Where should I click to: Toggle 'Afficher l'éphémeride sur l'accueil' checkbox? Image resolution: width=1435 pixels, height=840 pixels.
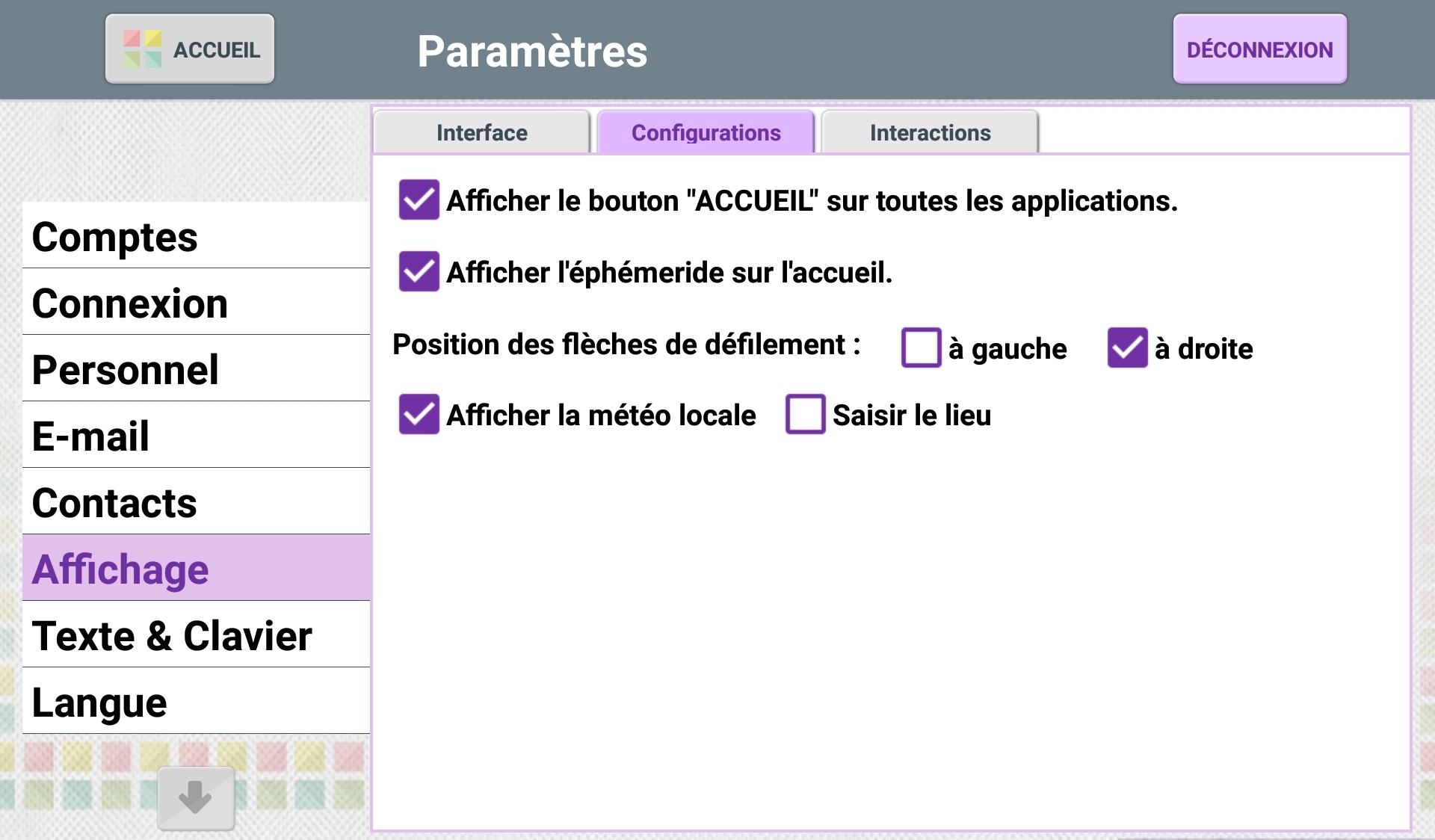419,271
